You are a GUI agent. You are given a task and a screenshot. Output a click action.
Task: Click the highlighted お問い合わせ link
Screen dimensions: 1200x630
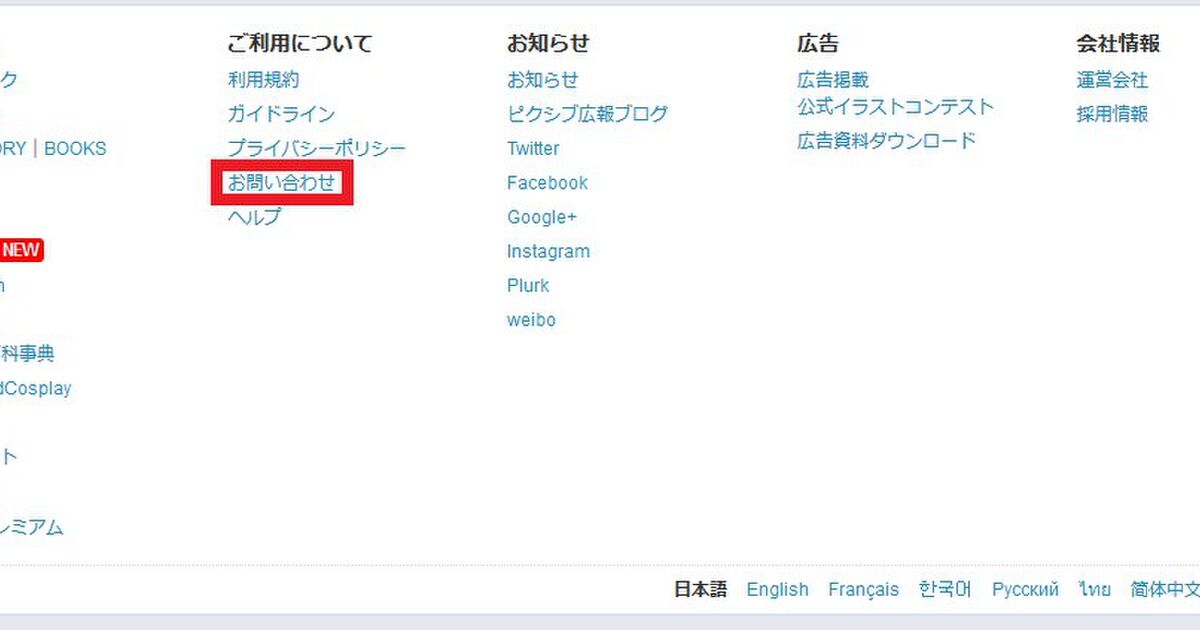tap(281, 183)
